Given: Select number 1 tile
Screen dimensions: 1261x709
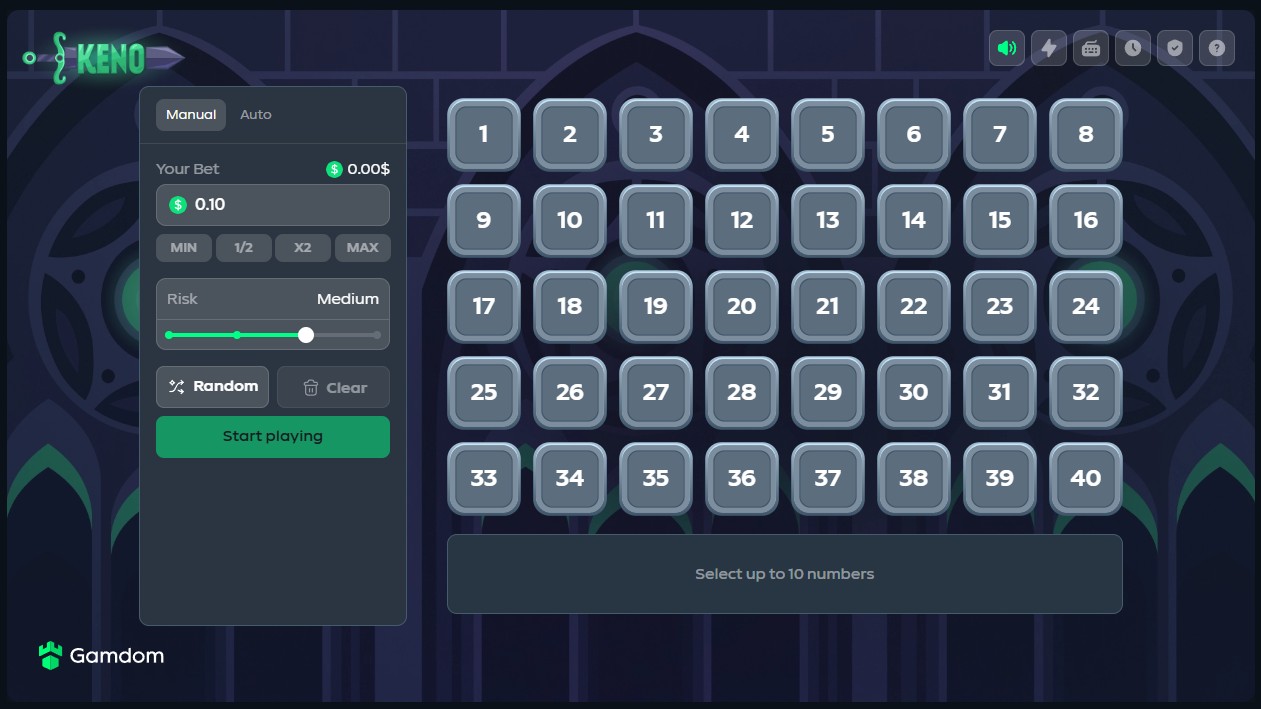Looking at the screenshot, I should click(x=484, y=135).
